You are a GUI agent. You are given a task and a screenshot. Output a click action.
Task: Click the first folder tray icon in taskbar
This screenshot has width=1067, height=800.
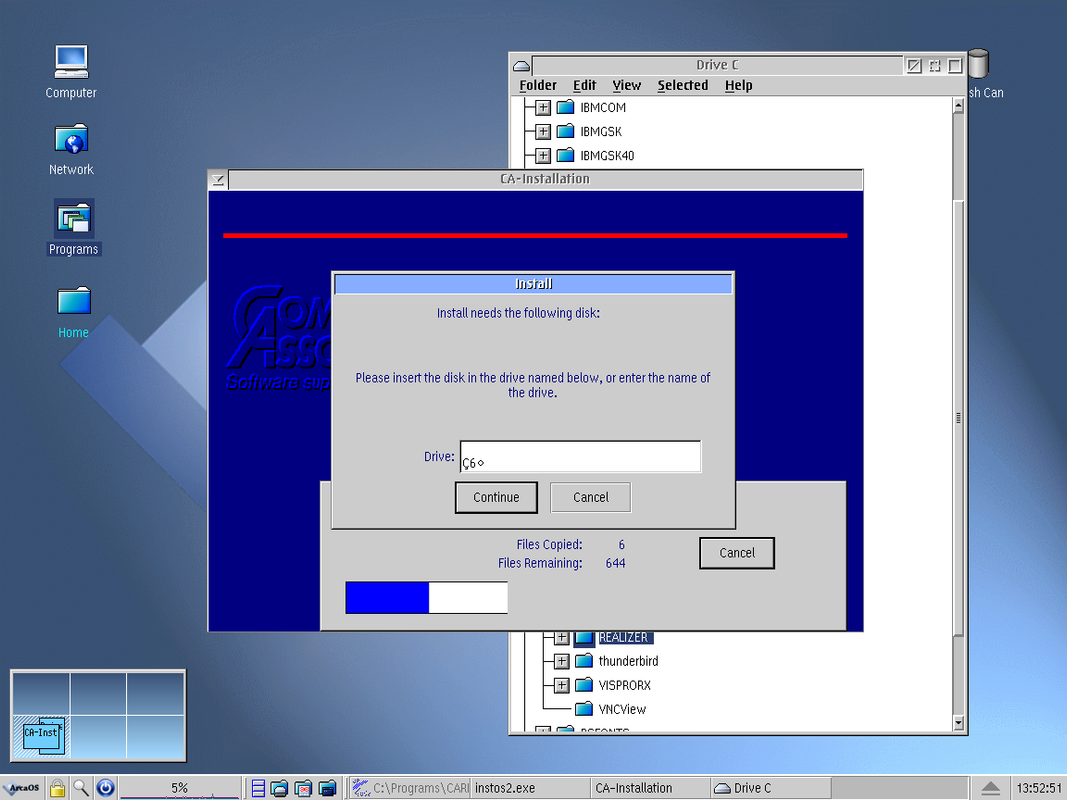279,788
